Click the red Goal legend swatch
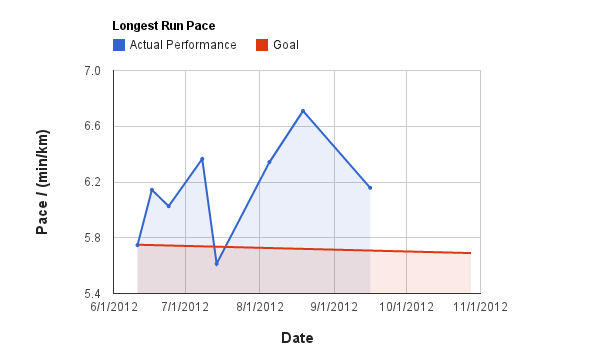Screen dimensions: 593x363 click(x=262, y=45)
